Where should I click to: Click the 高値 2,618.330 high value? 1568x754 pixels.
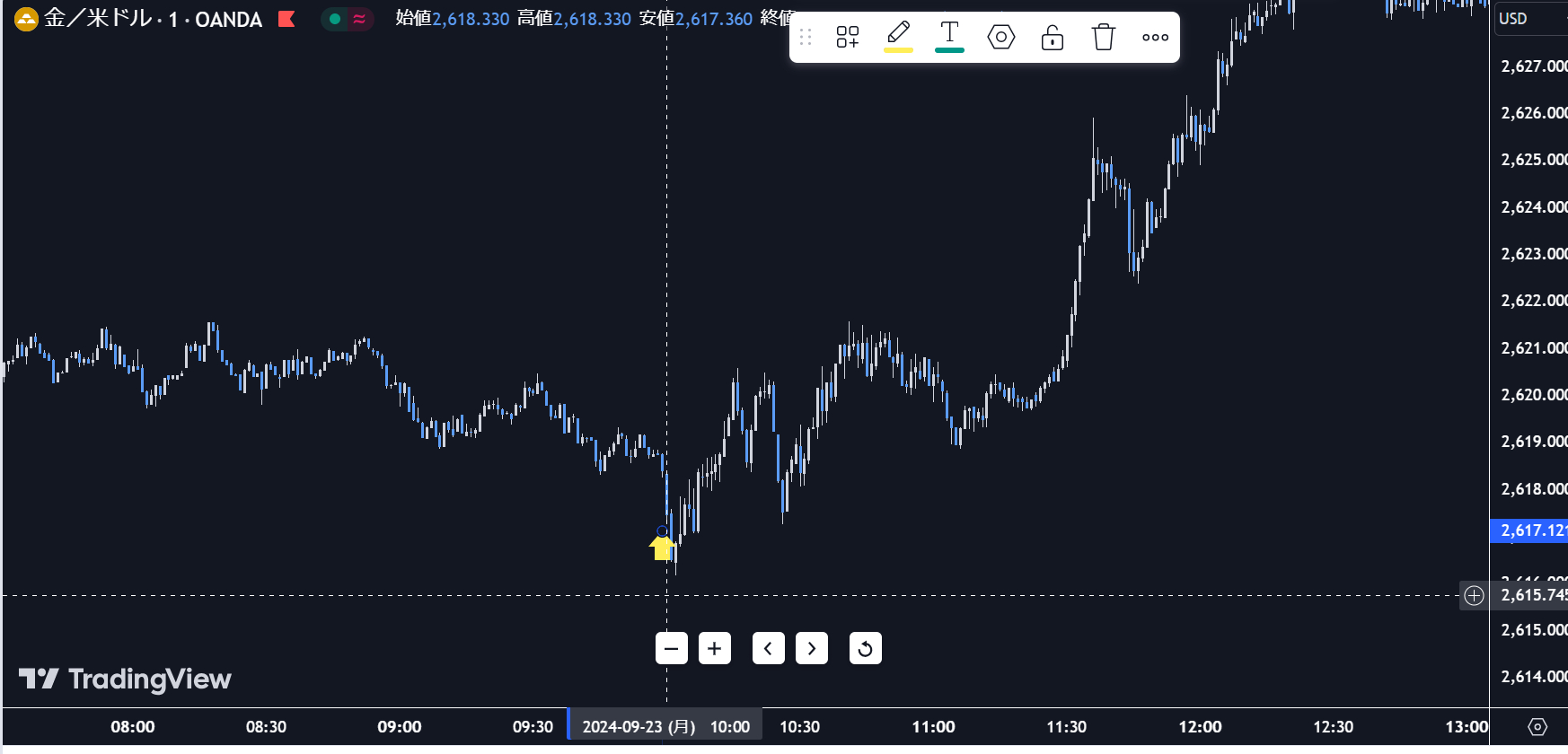coord(574,19)
